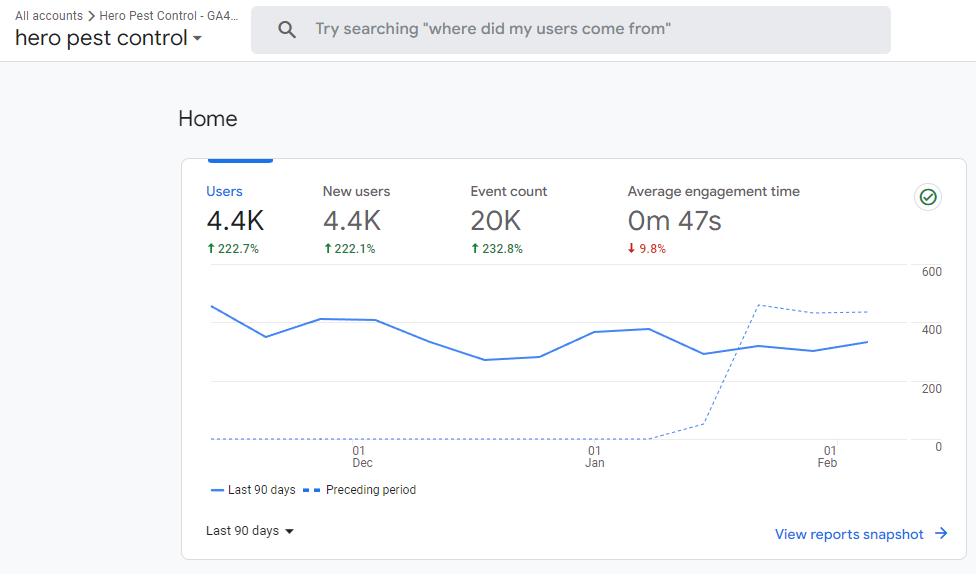
Task: Click the 01 Jan marker on the chart axis
Action: click(x=594, y=457)
